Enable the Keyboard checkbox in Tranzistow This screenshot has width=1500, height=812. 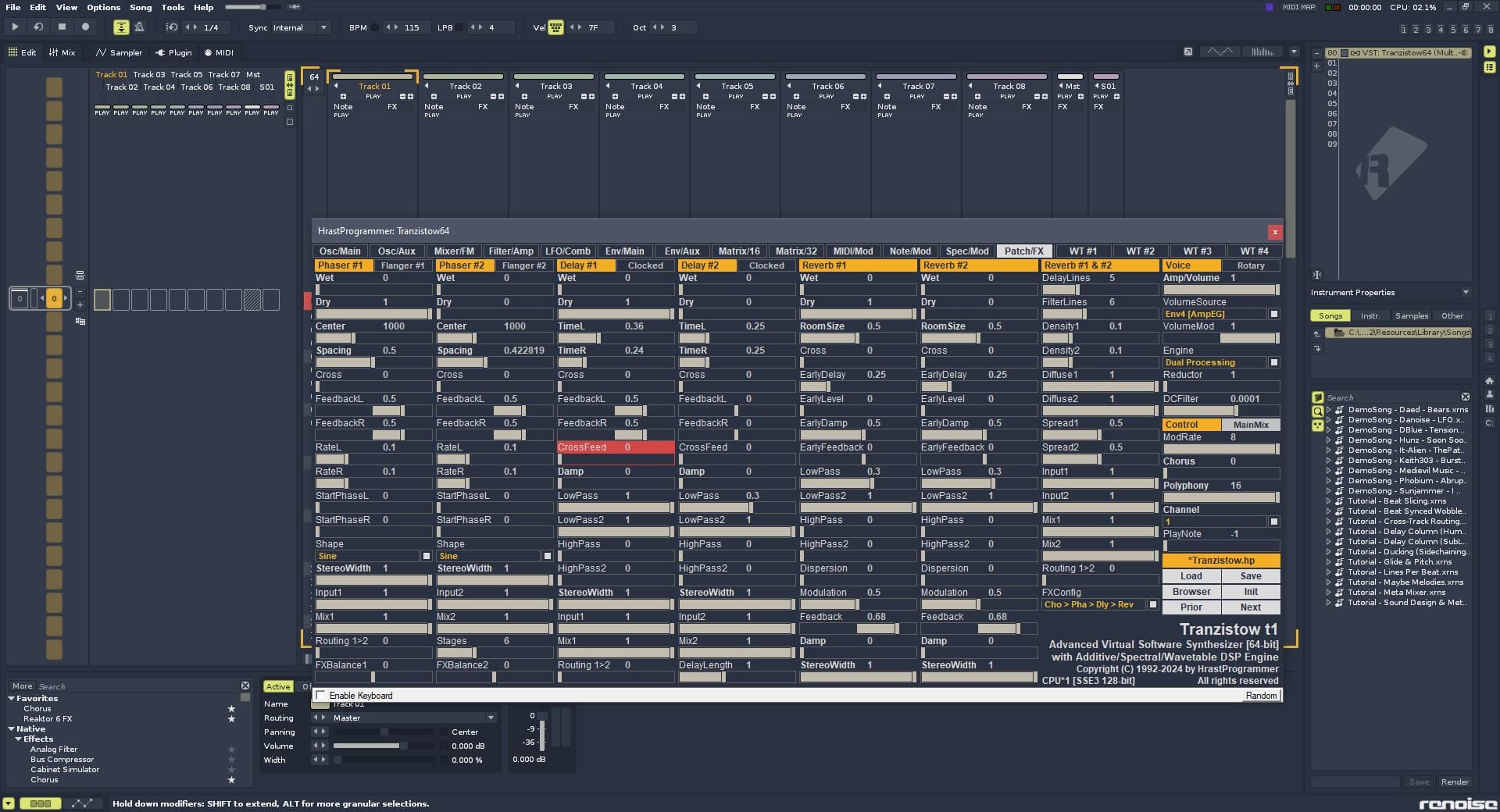click(x=320, y=695)
